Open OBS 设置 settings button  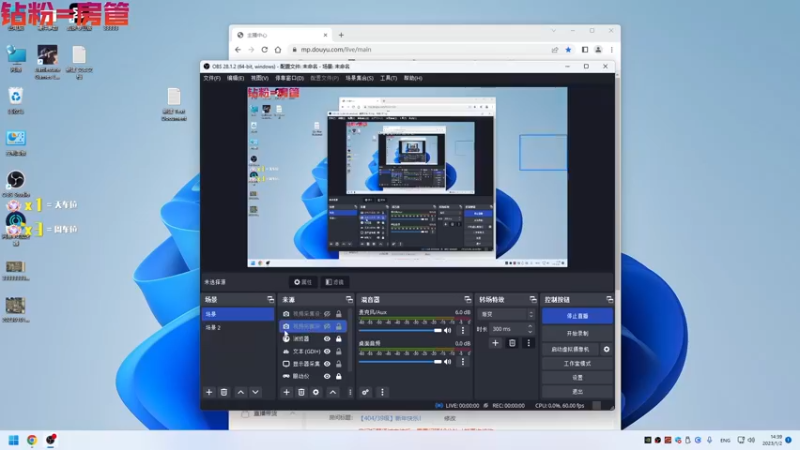(577, 378)
